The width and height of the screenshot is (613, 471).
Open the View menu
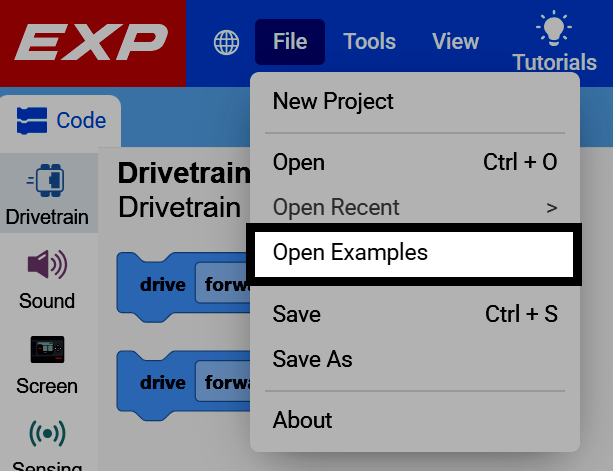click(x=455, y=41)
